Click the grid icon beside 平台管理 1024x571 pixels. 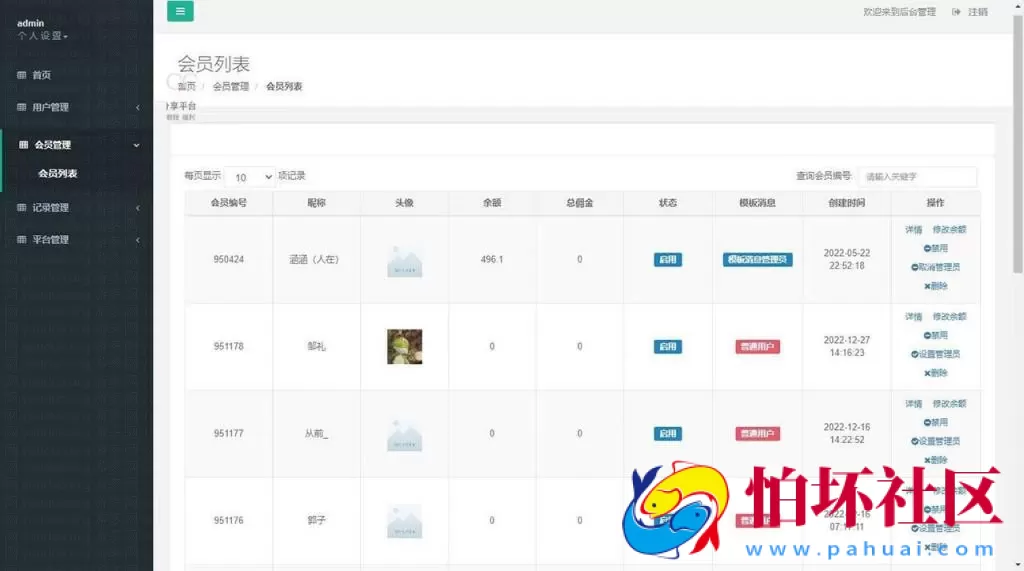[22, 240]
